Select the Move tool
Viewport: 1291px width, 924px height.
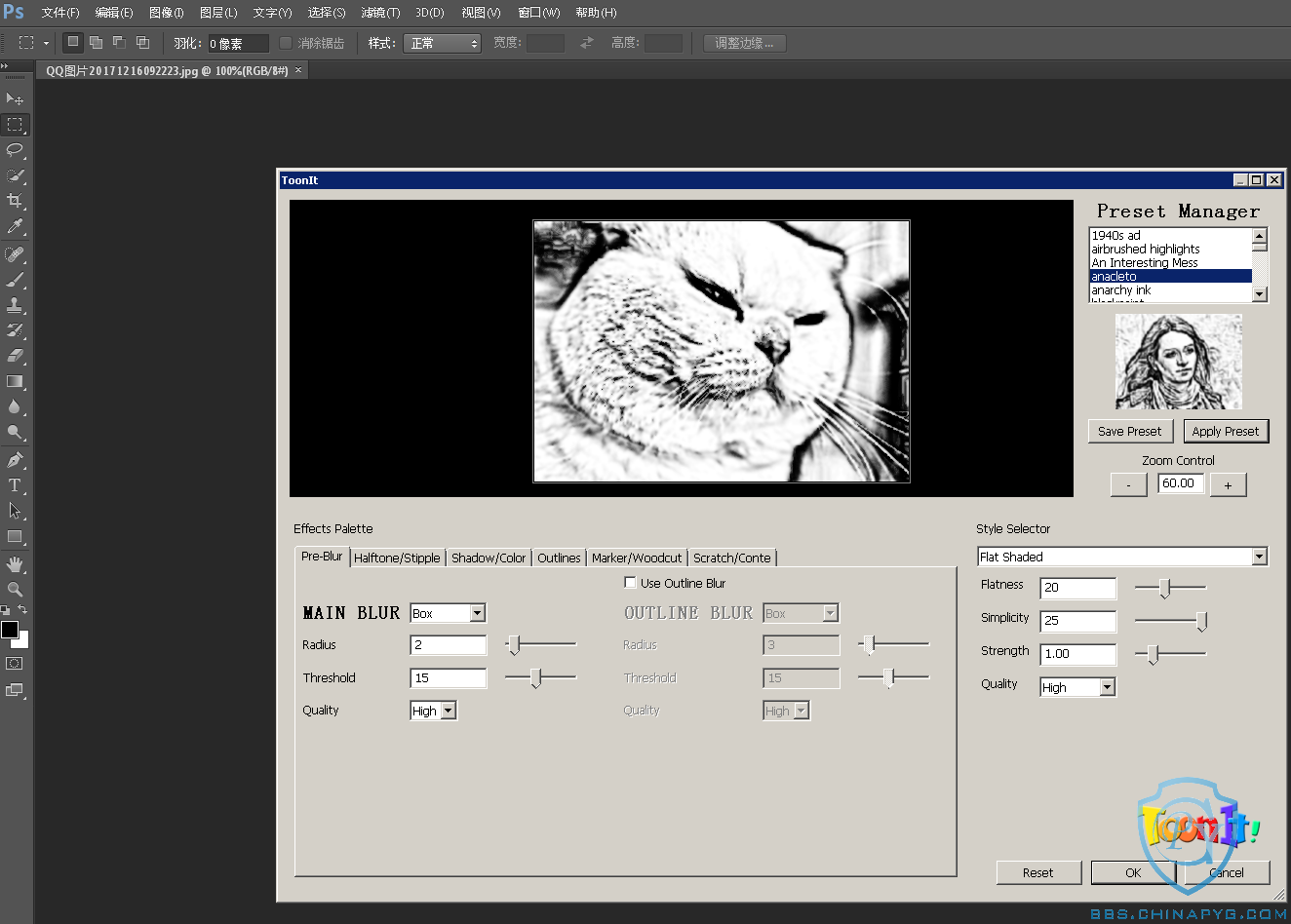(x=15, y=98)
